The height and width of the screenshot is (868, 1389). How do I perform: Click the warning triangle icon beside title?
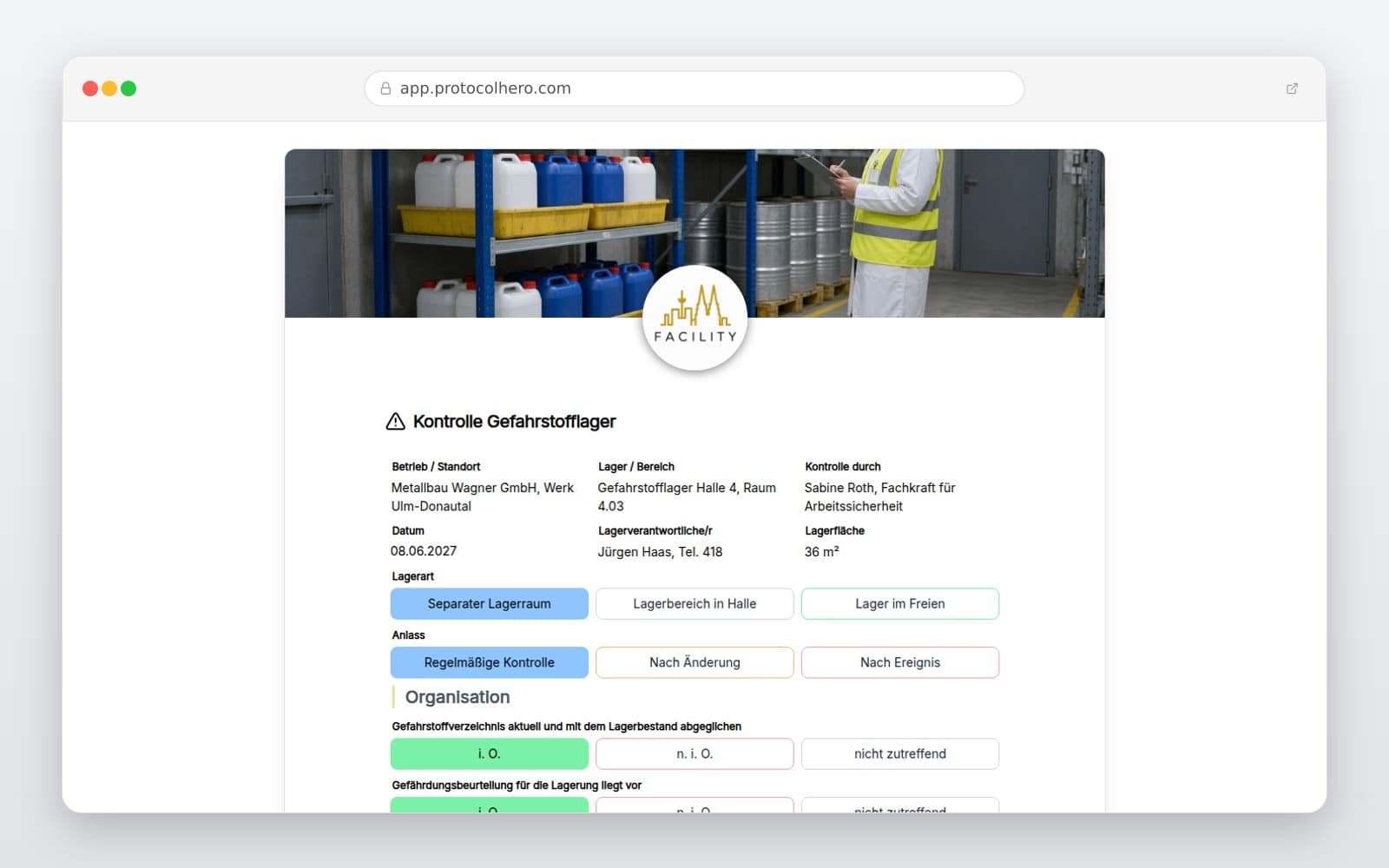395,422
